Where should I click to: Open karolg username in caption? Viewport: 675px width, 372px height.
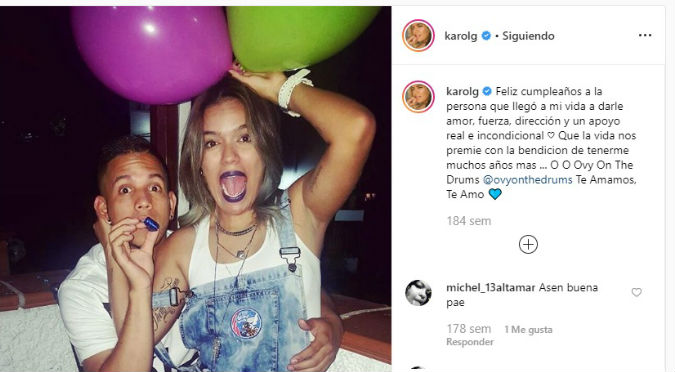462,91
